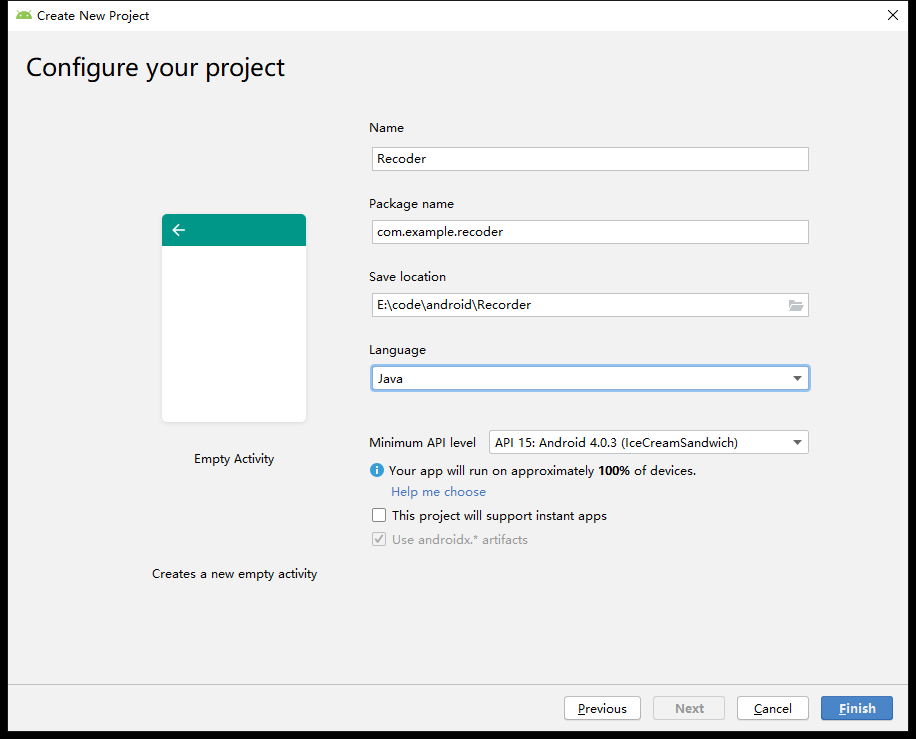Viewport: 916px width, 739px height.
Task: Focus the Package name text field
Action: click(x=588, y=232)
